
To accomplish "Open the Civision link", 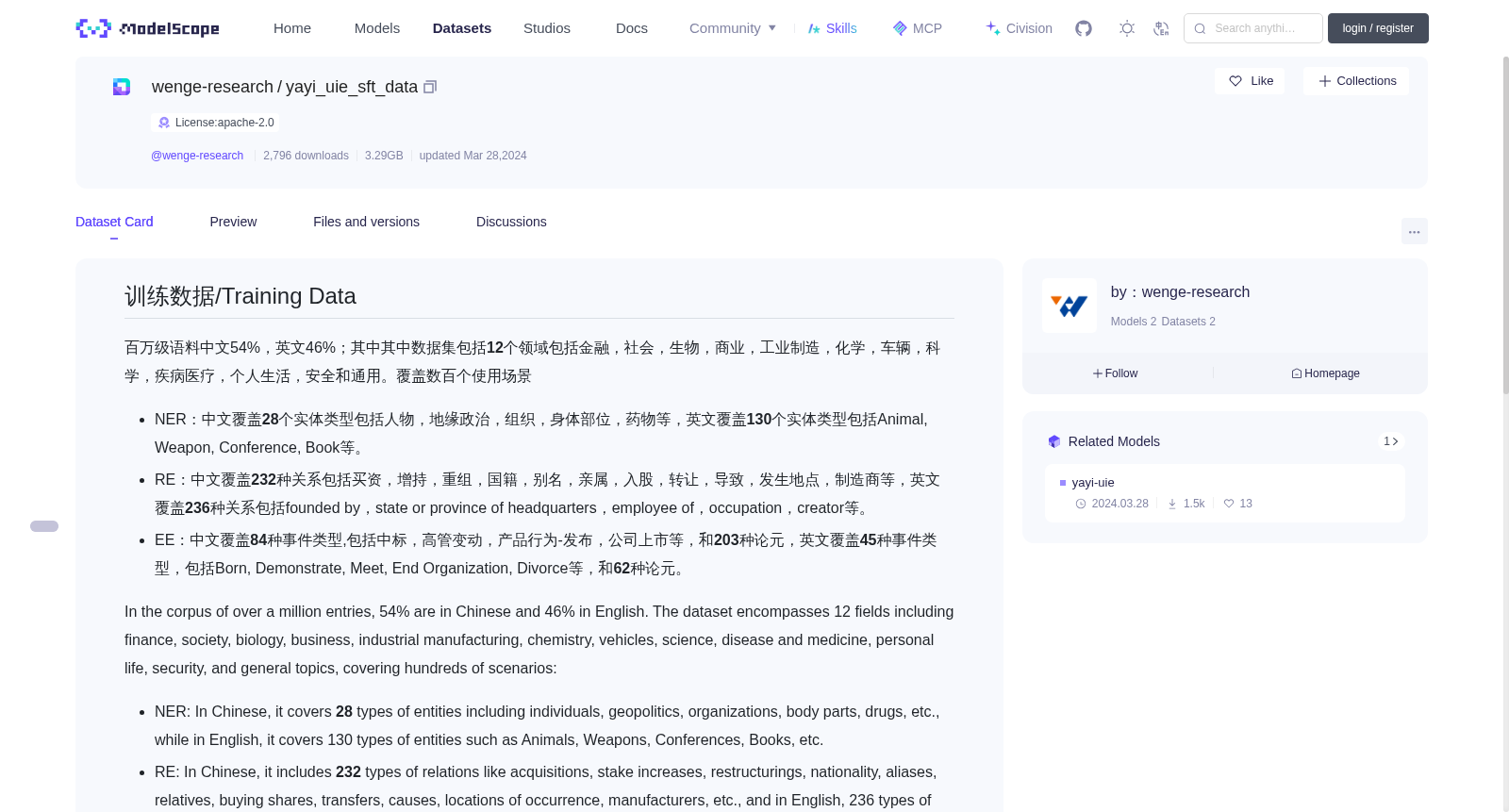I will (x=1019, y=28).
